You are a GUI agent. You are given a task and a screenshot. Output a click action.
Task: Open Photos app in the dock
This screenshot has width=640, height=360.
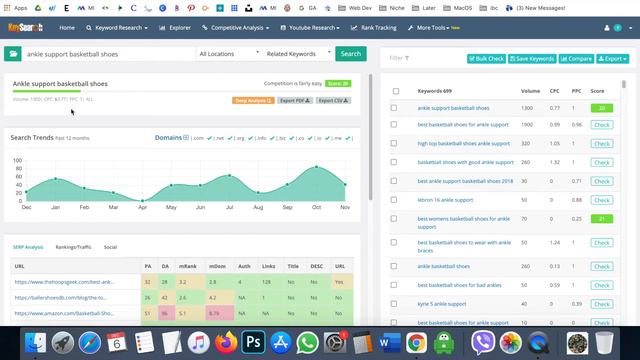[x=511, y=342]
